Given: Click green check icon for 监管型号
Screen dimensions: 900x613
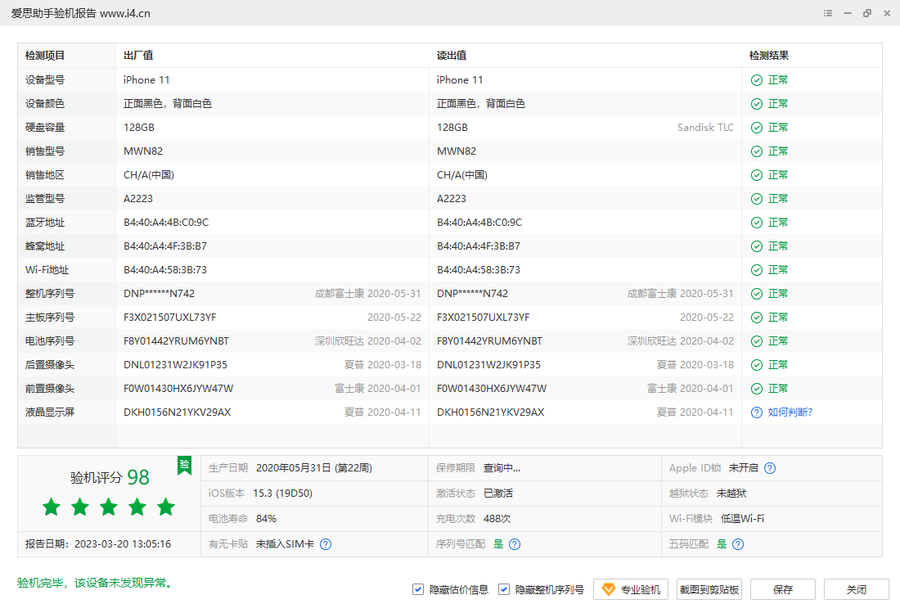Looking at the screenshot, I should 757,199.
